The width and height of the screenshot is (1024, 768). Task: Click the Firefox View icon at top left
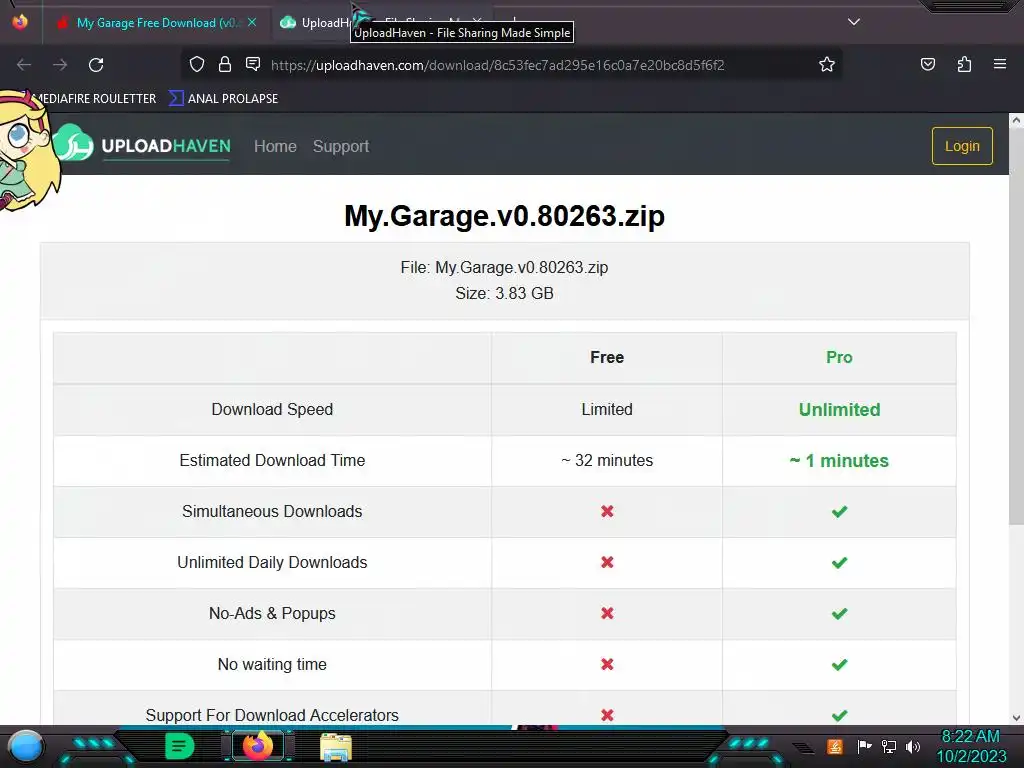(20, 22)
